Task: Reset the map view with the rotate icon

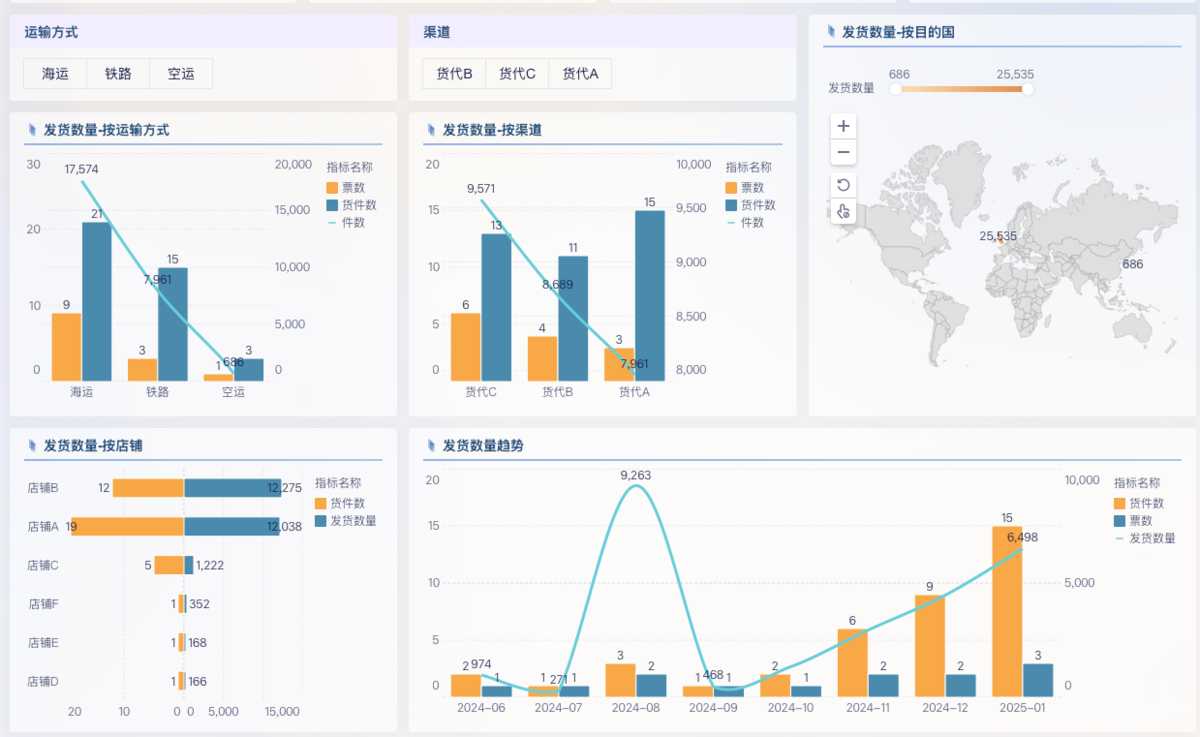Action: (x=843, y=185)
